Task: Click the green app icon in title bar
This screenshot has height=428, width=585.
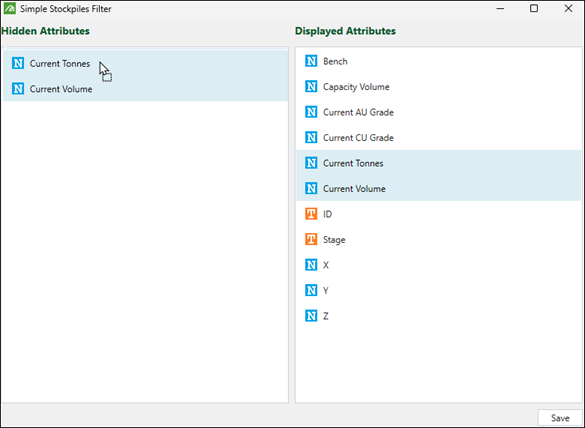Action: 9,8
